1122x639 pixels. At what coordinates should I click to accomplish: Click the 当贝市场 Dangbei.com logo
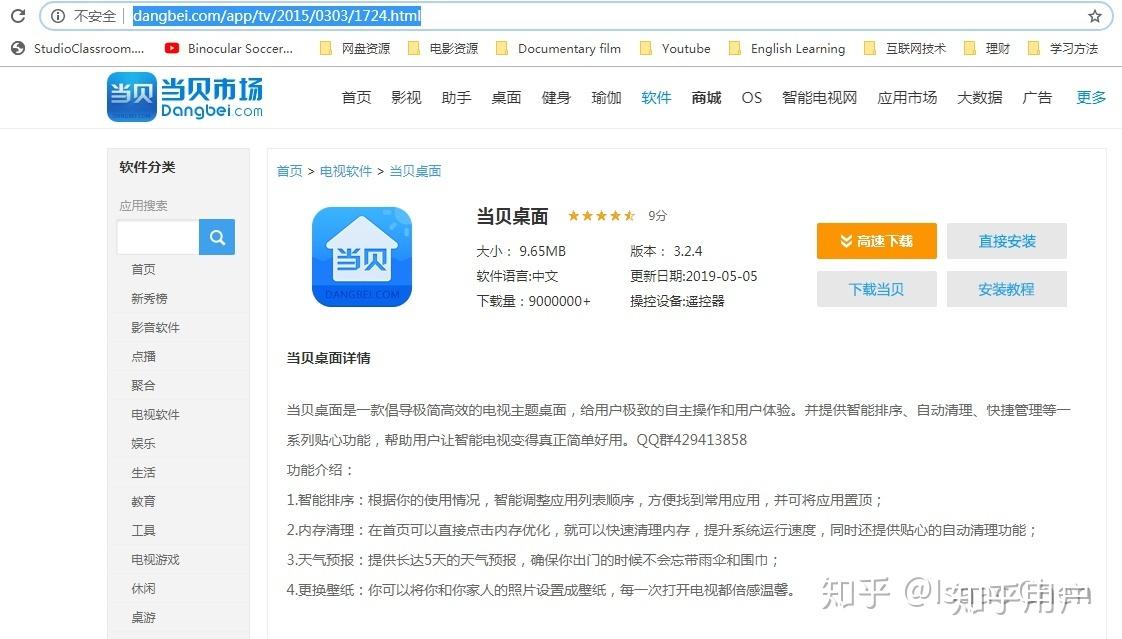coord(185,97)
